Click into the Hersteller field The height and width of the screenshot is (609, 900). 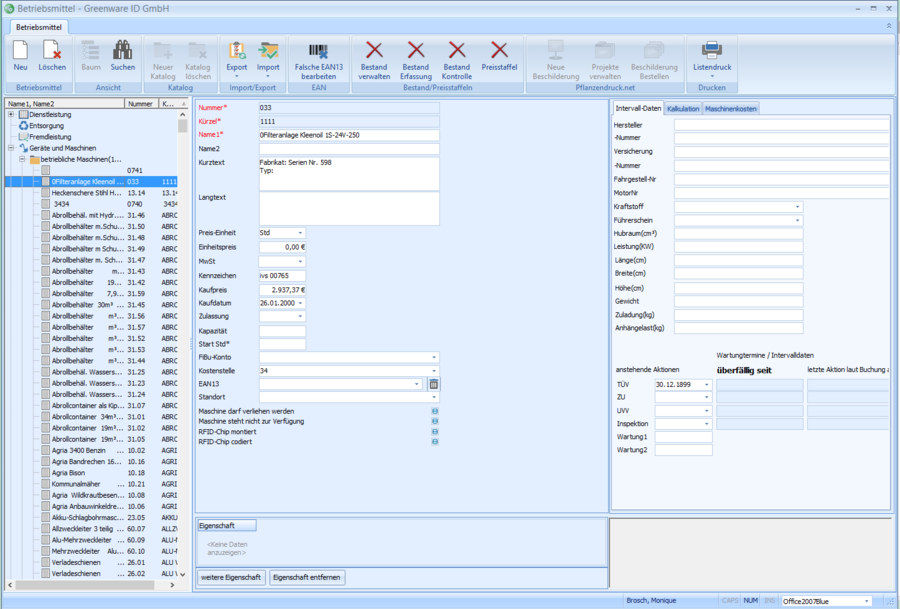coord(781,125)
